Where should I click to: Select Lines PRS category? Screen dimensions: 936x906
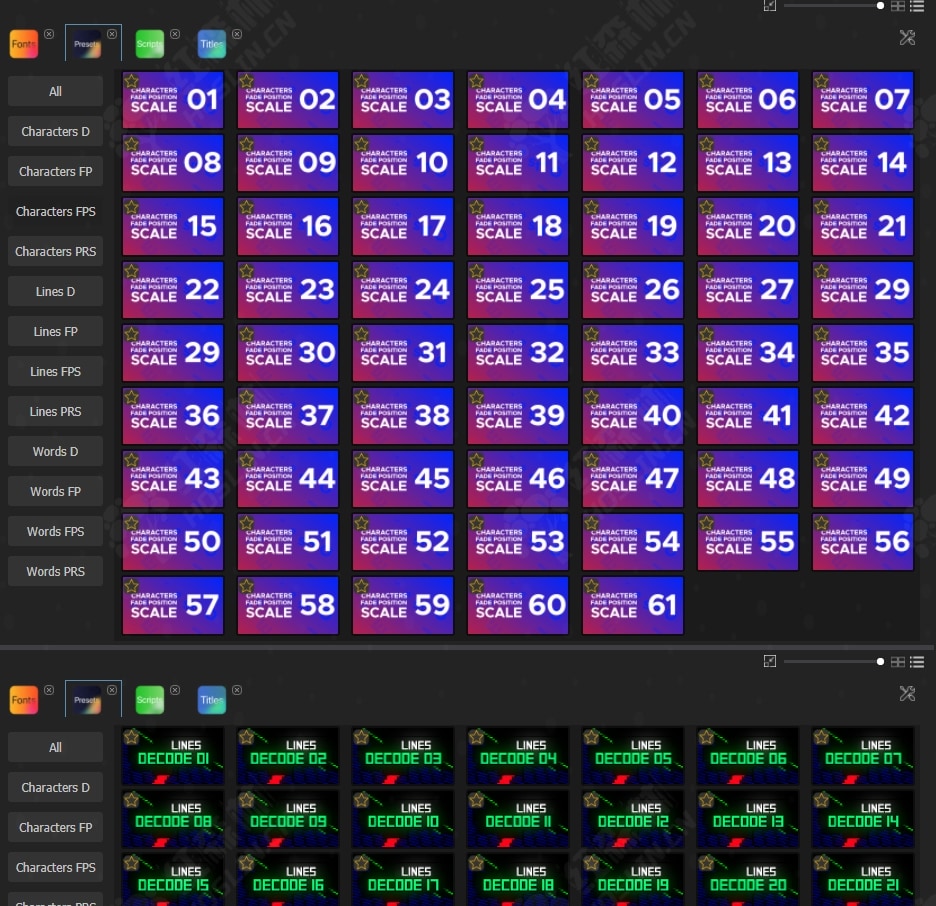pos(56,411)
